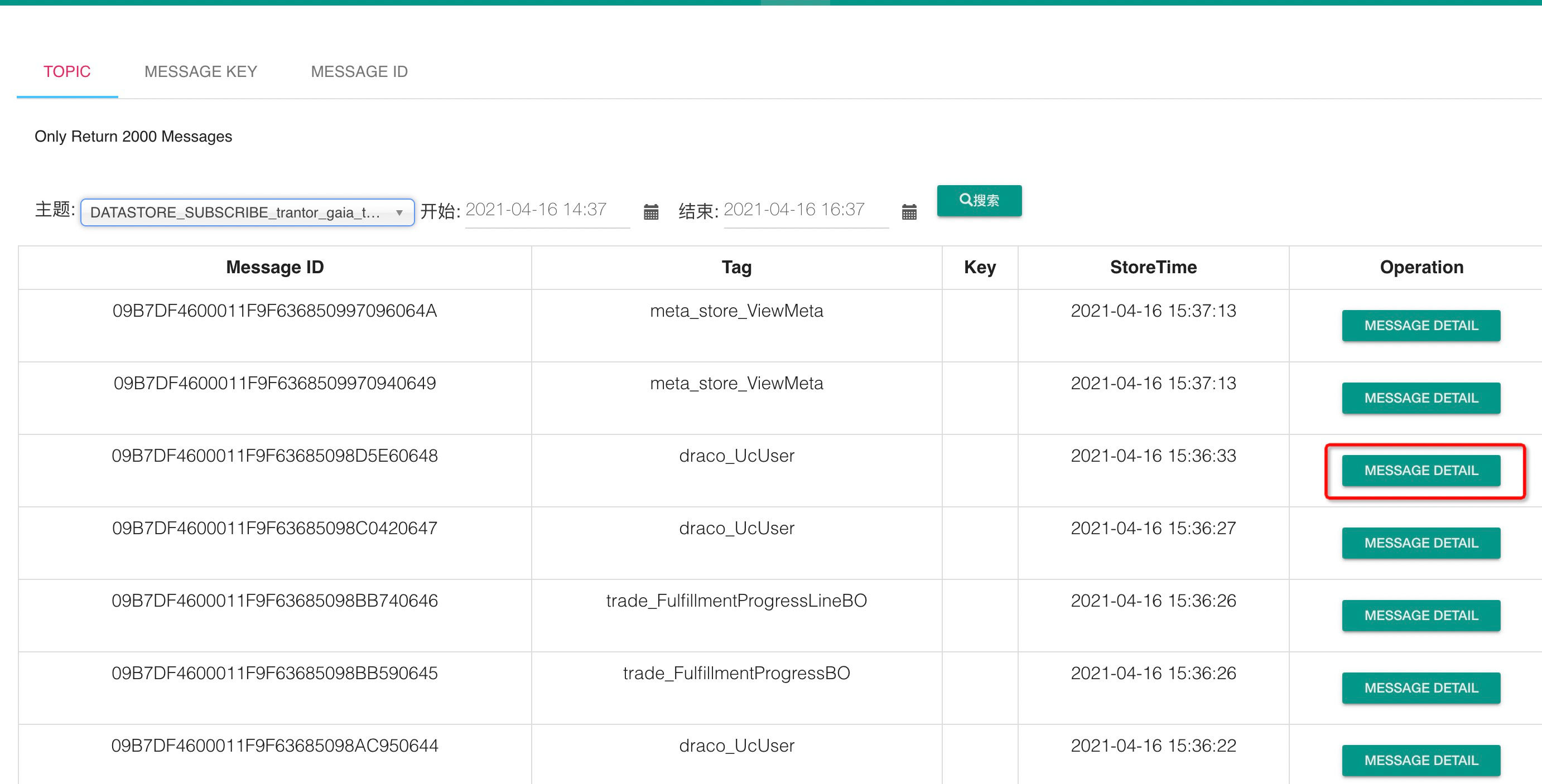Switch to the MESSAGE KEY tab

coord(200,72)
